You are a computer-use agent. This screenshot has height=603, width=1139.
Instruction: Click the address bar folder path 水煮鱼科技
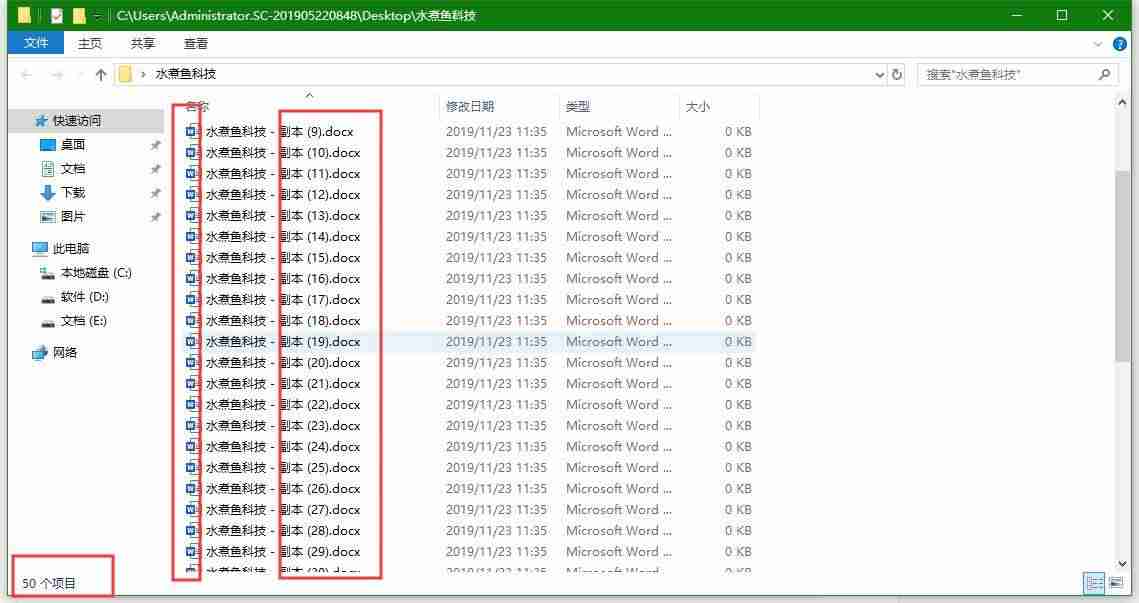tap(185, 73)
